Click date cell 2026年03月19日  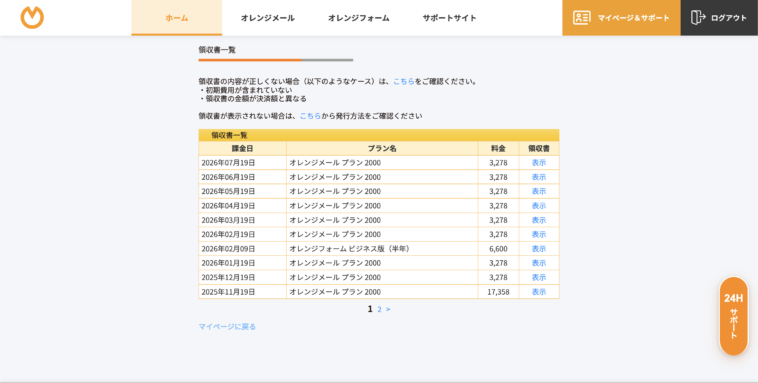pyautogui.click(x=242, y=220)
